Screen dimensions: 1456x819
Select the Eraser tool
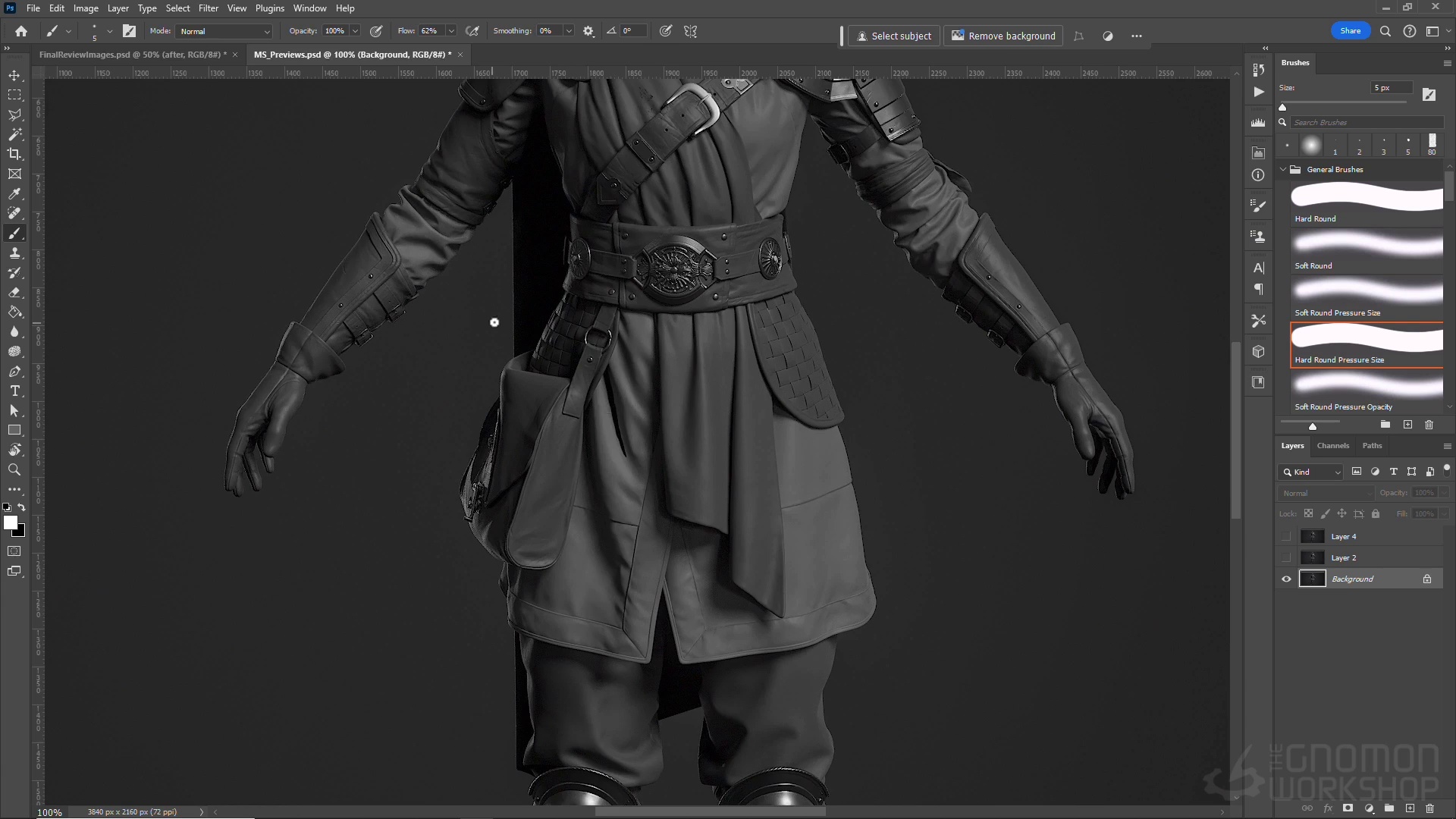point(14,292)
